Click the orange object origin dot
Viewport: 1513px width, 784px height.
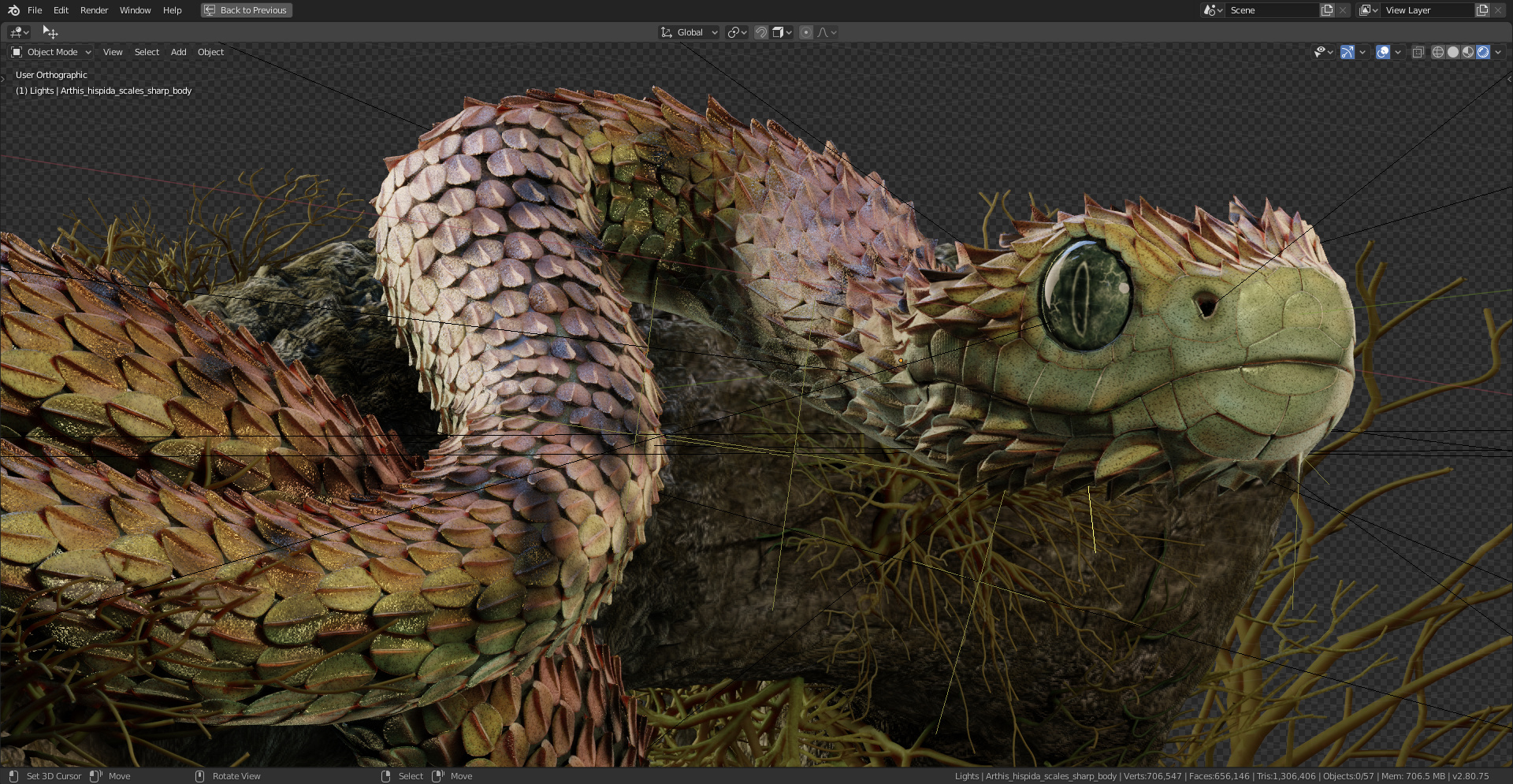pyautogui.click(x=901, y=361)
